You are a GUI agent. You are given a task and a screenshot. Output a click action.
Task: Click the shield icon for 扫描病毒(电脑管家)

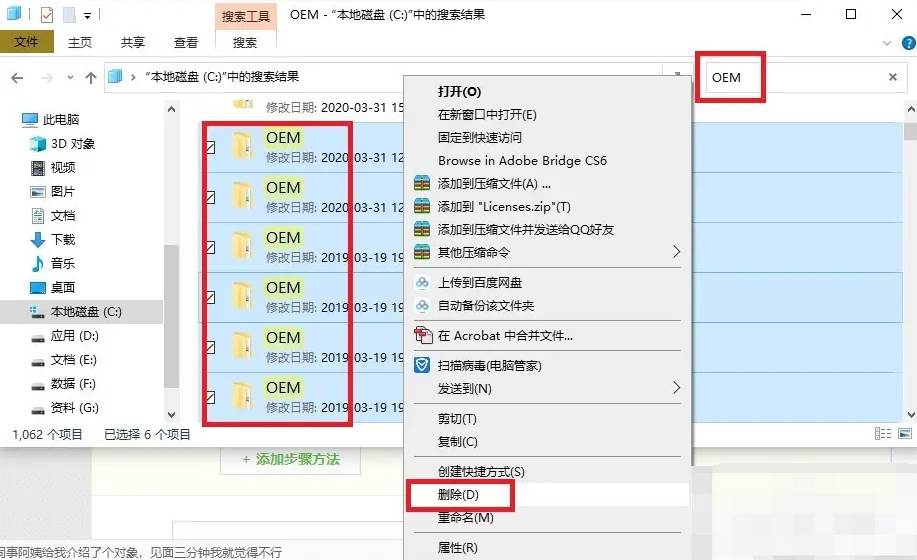(x=422, y=365)
